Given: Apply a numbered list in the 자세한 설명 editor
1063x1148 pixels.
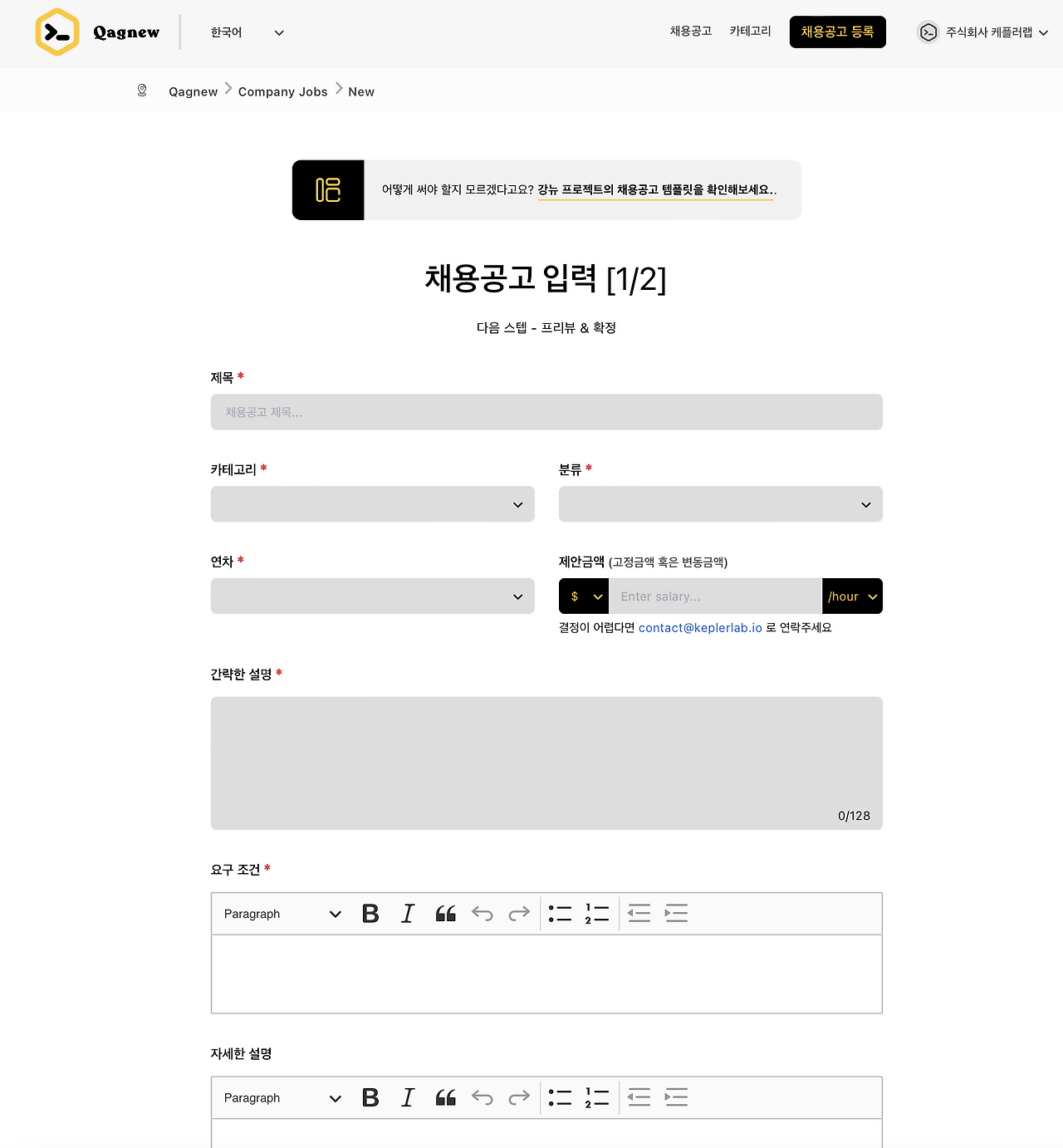Looking at the screenshot, I should click(596, 1097).
